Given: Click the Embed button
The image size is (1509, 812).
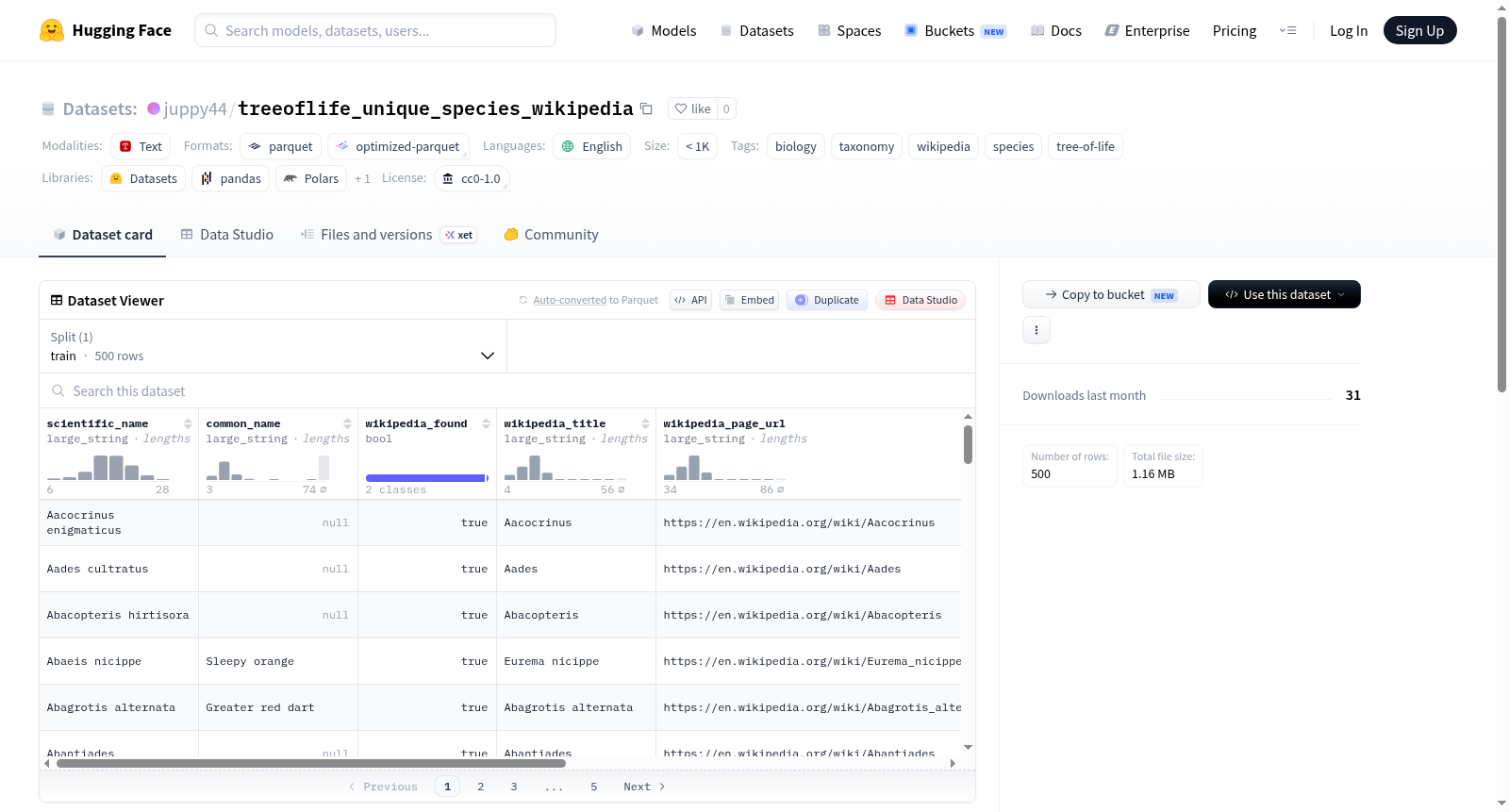Looking at the screenshot, I should click(749, 300).
